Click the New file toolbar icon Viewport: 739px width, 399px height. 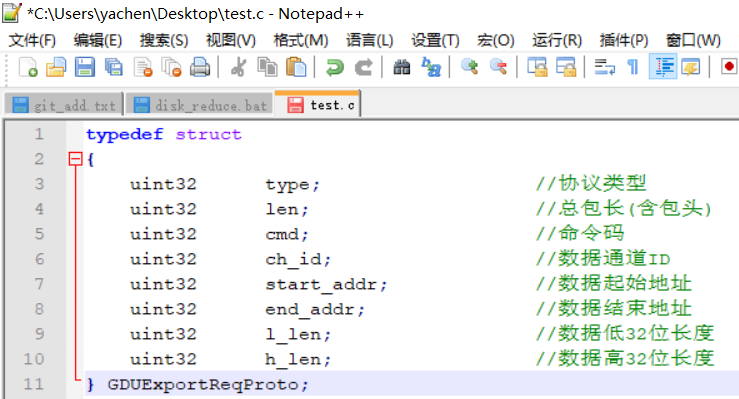(28, 67)
